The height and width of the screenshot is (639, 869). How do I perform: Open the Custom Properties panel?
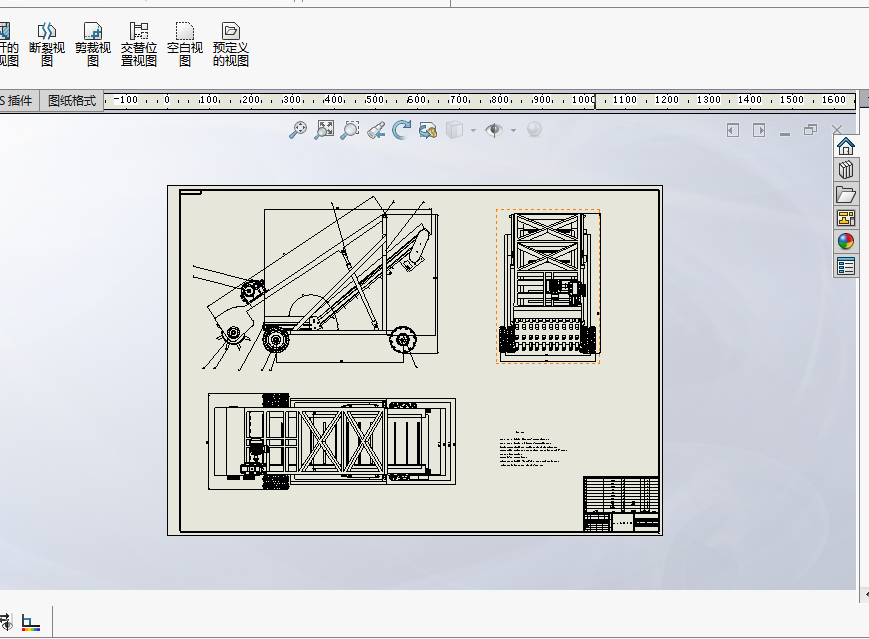click(x=846, y=266)
